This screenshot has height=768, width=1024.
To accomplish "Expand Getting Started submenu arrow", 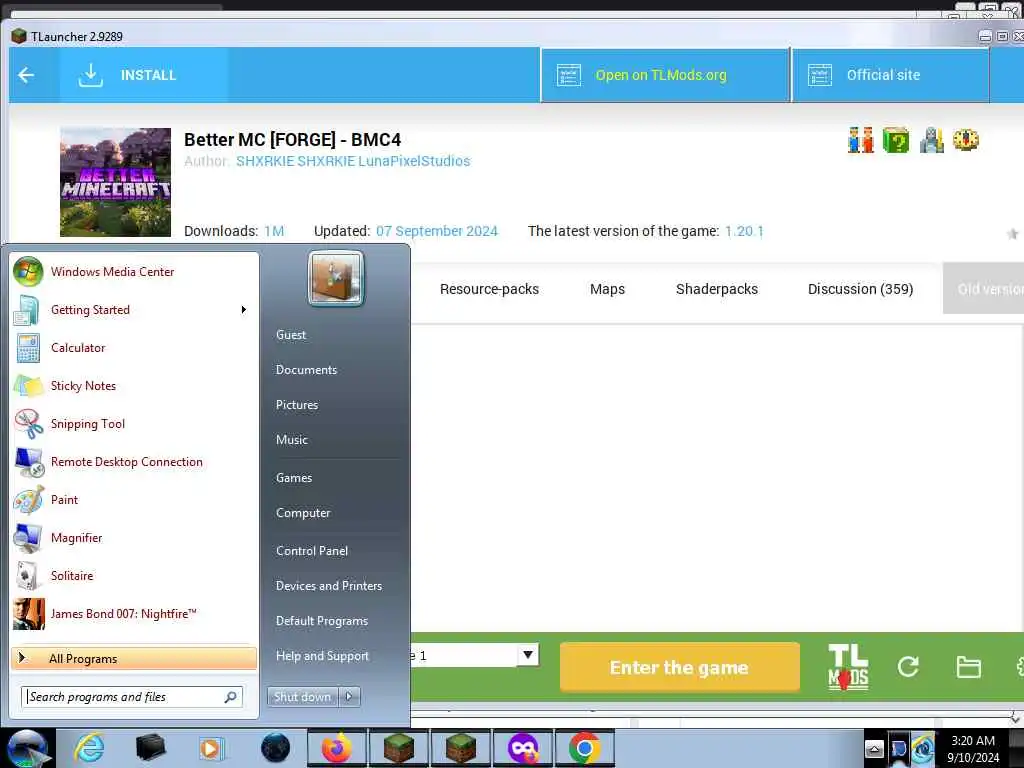I will pos(244,310).
